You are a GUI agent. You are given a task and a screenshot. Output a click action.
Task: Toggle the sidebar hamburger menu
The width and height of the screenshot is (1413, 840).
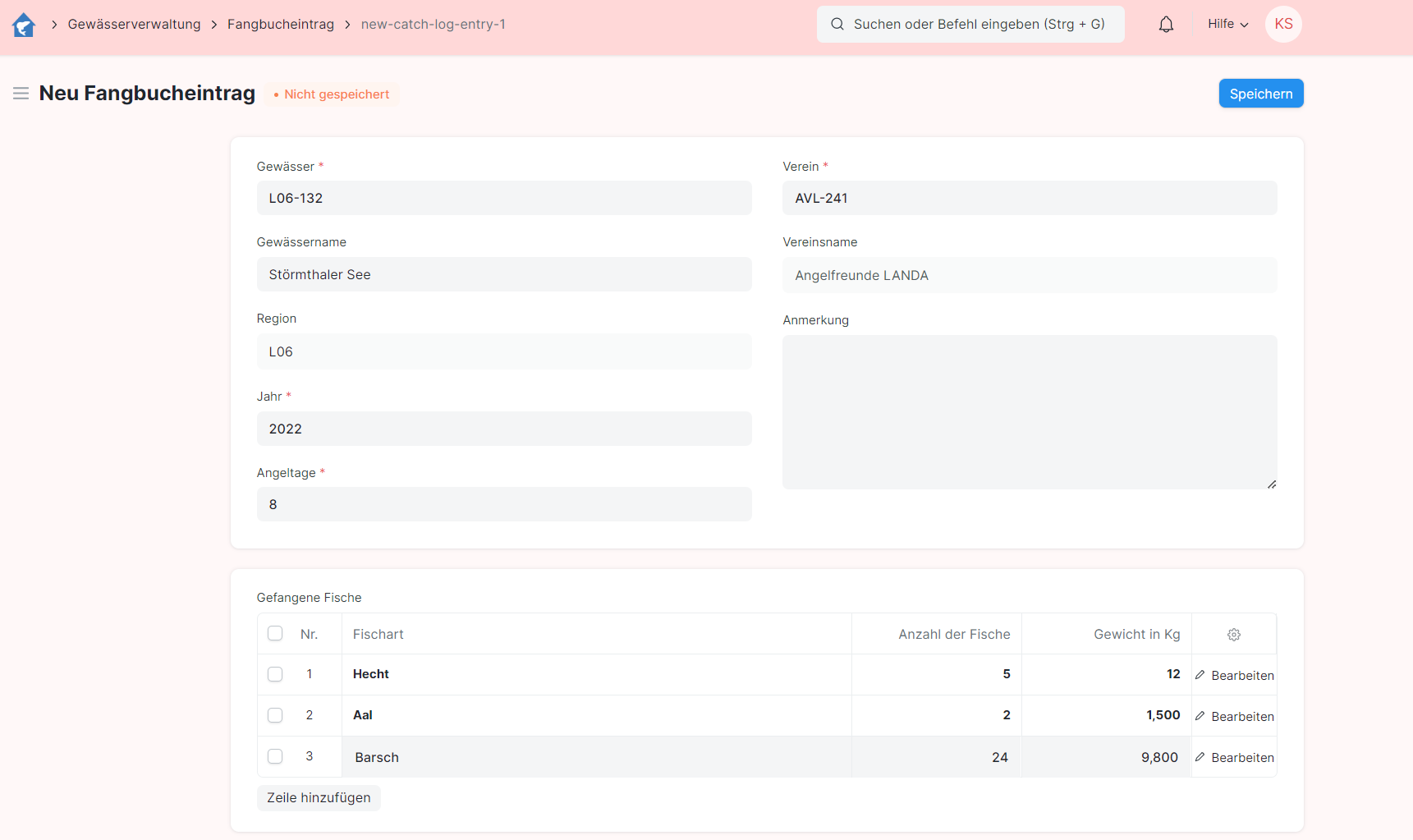21,94
